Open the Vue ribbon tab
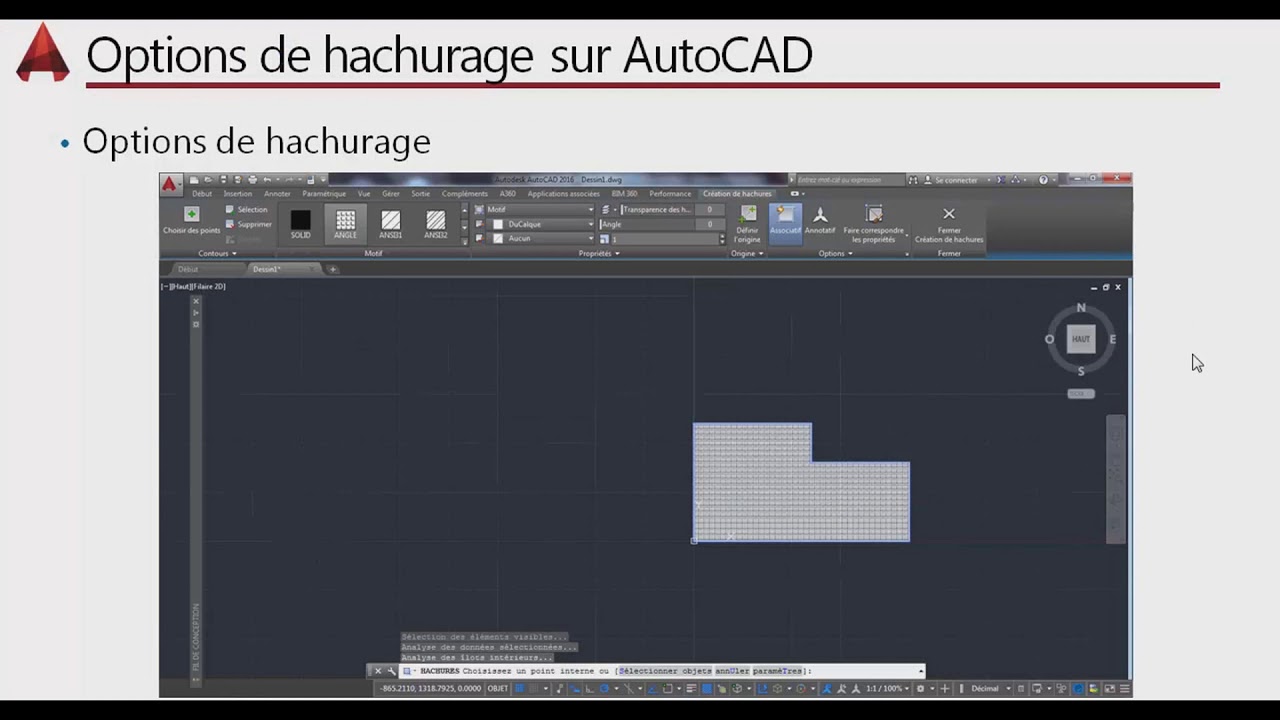1280x720 pixels. [364, 194]
